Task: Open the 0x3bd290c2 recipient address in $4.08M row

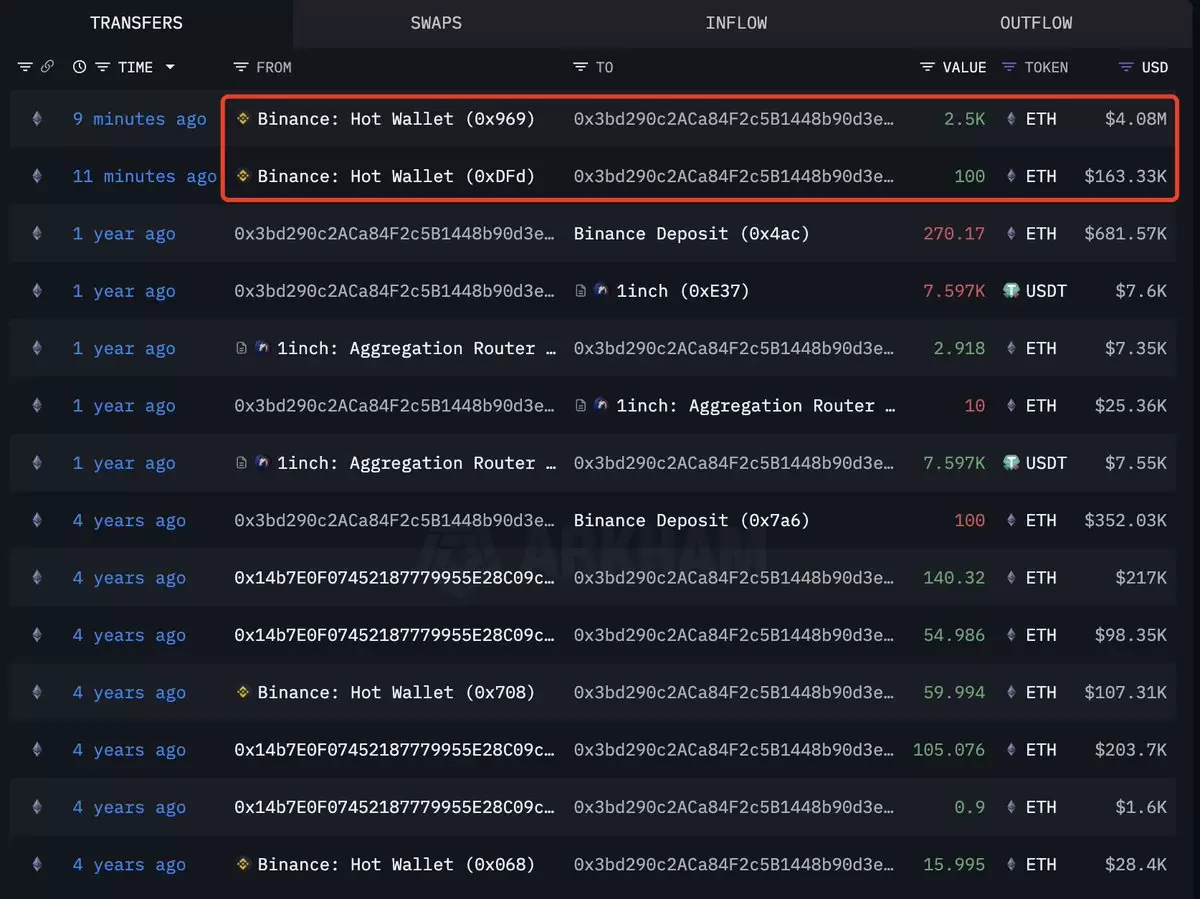Action: point(734,119)
